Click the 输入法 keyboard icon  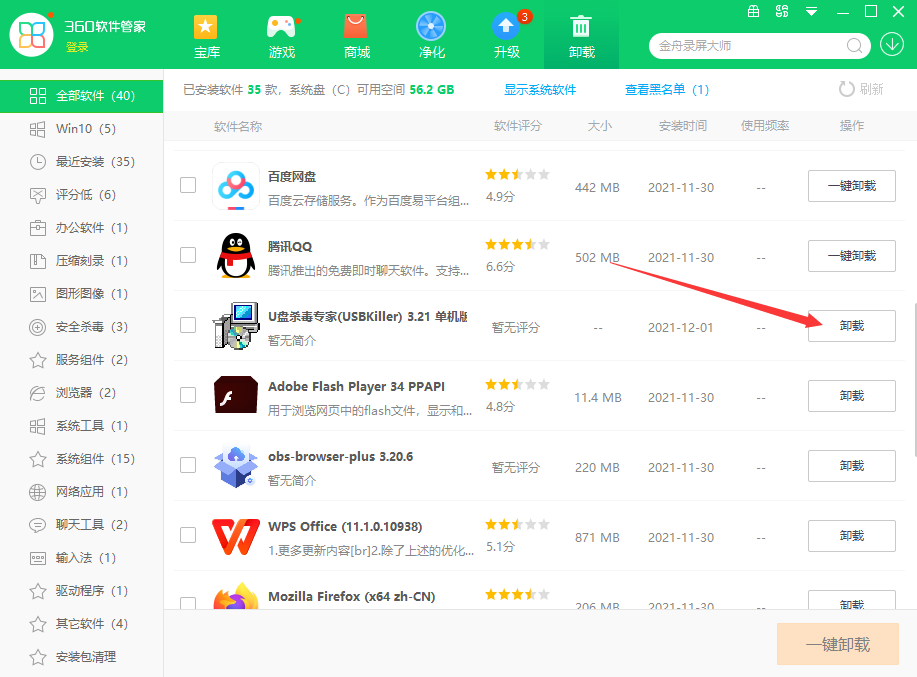pos(37,558)
